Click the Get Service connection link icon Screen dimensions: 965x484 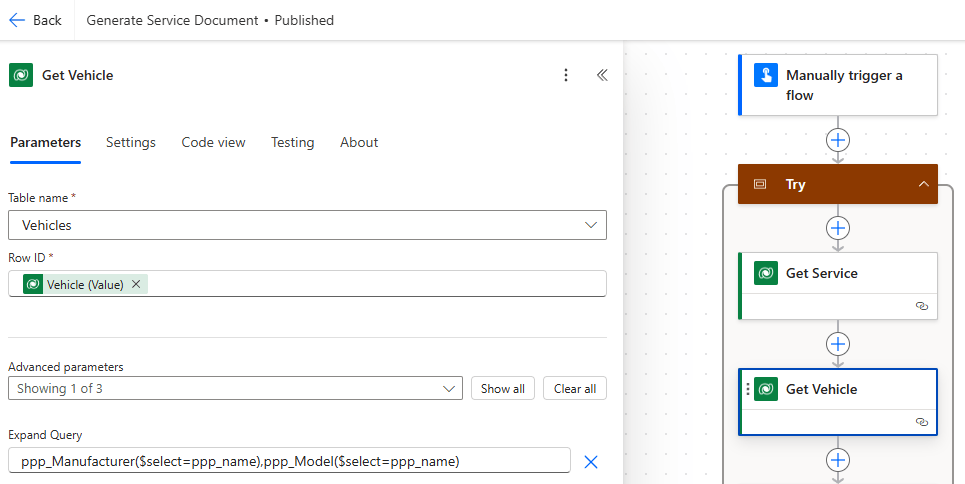(x=921, y=306)
